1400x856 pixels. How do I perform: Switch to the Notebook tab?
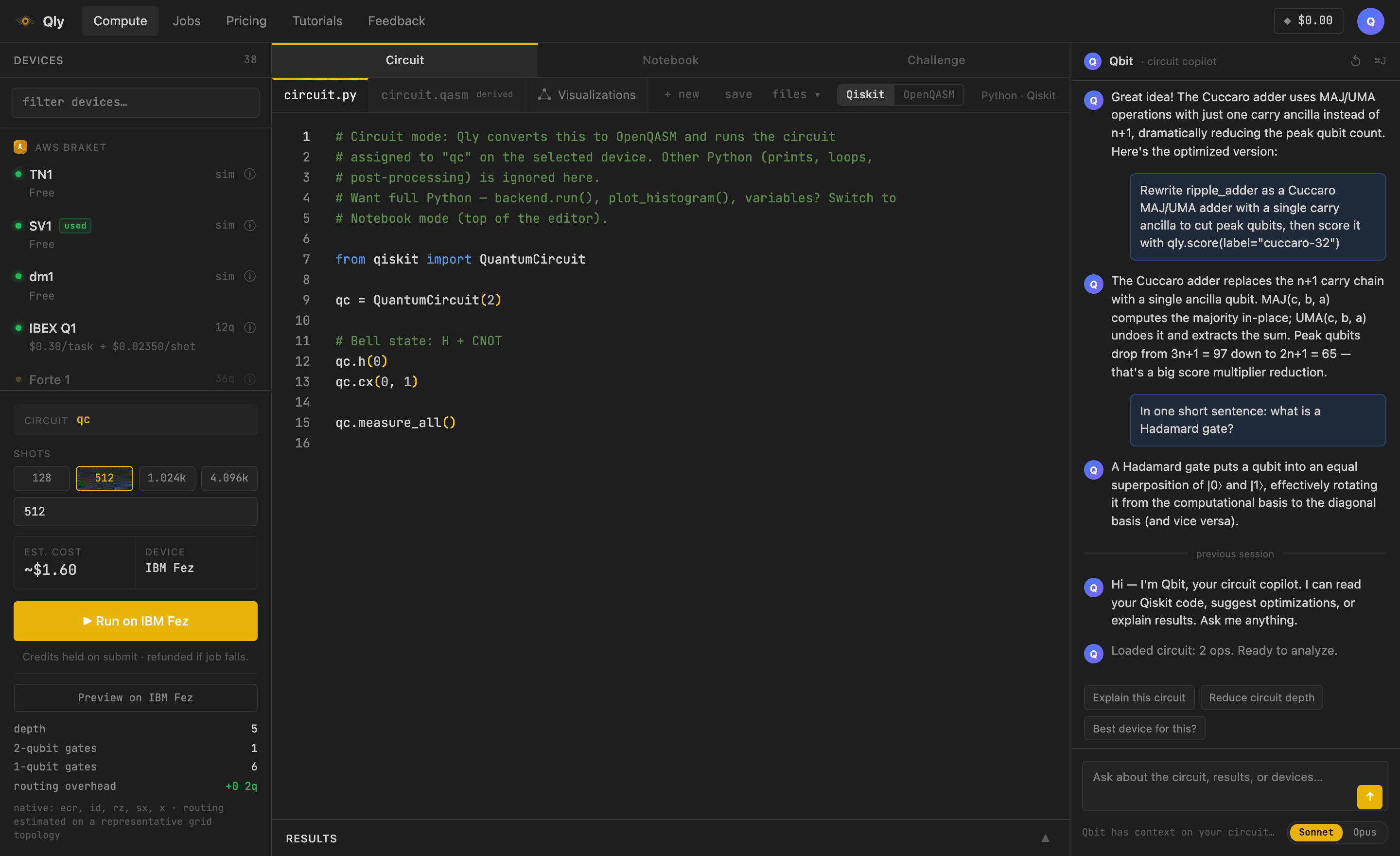pos(670,60)
